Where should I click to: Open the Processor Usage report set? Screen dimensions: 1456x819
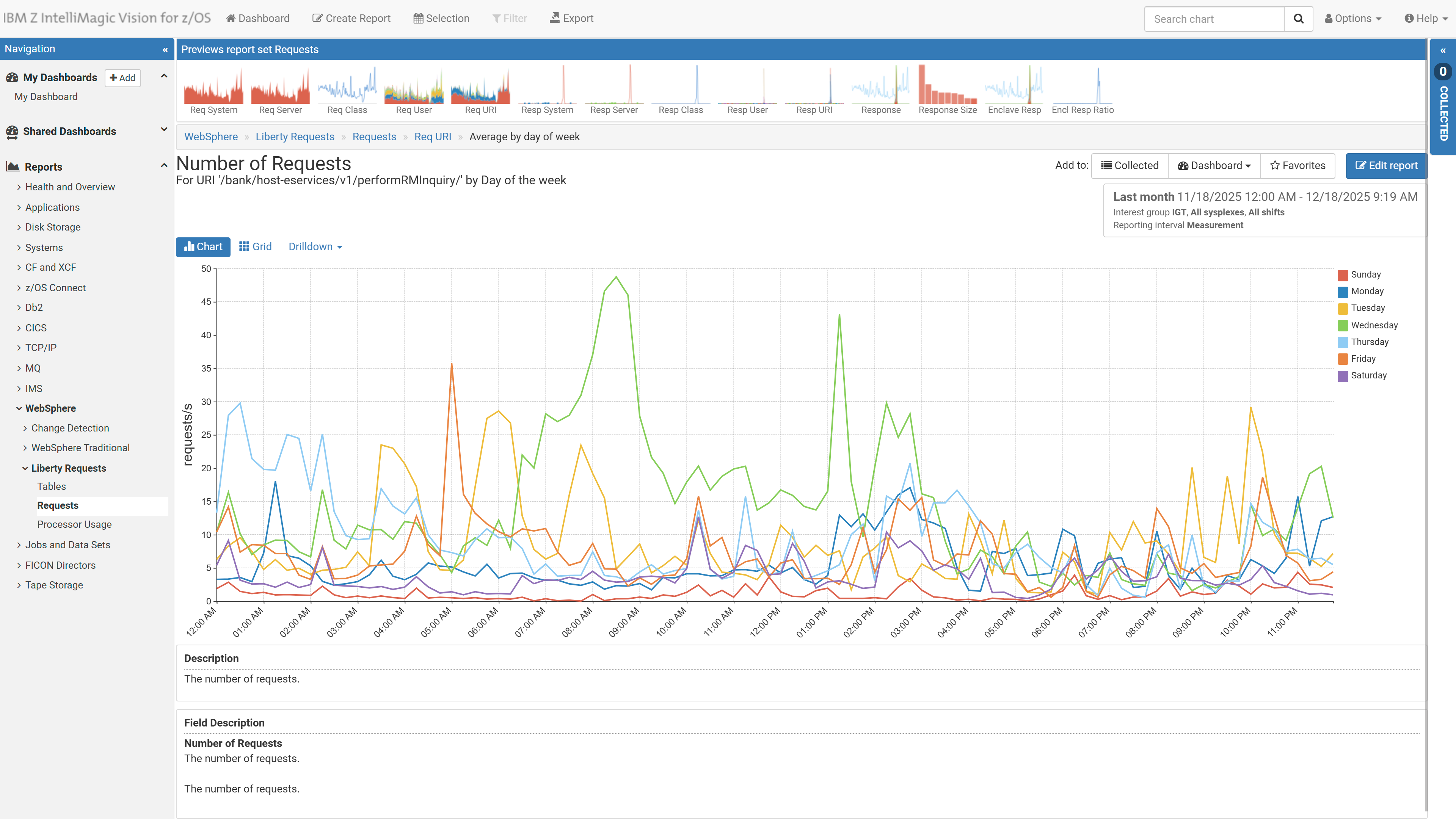pos(75,524)
